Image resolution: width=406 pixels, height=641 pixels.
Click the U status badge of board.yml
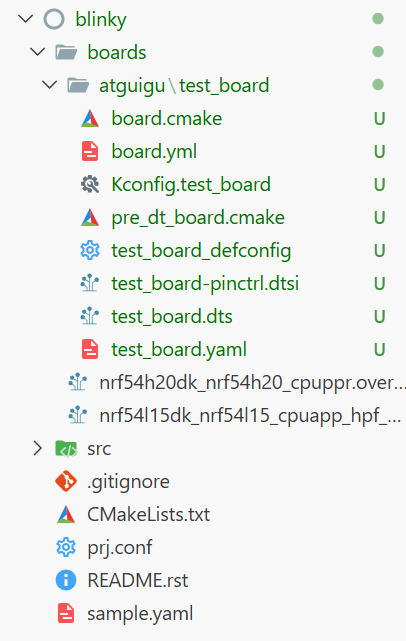click(x=379, y=152)
